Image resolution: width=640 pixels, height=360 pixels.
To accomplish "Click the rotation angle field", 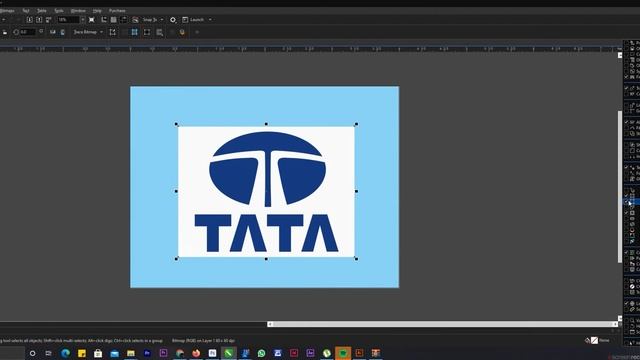I will pyautogui.click(x=27, y=32).
